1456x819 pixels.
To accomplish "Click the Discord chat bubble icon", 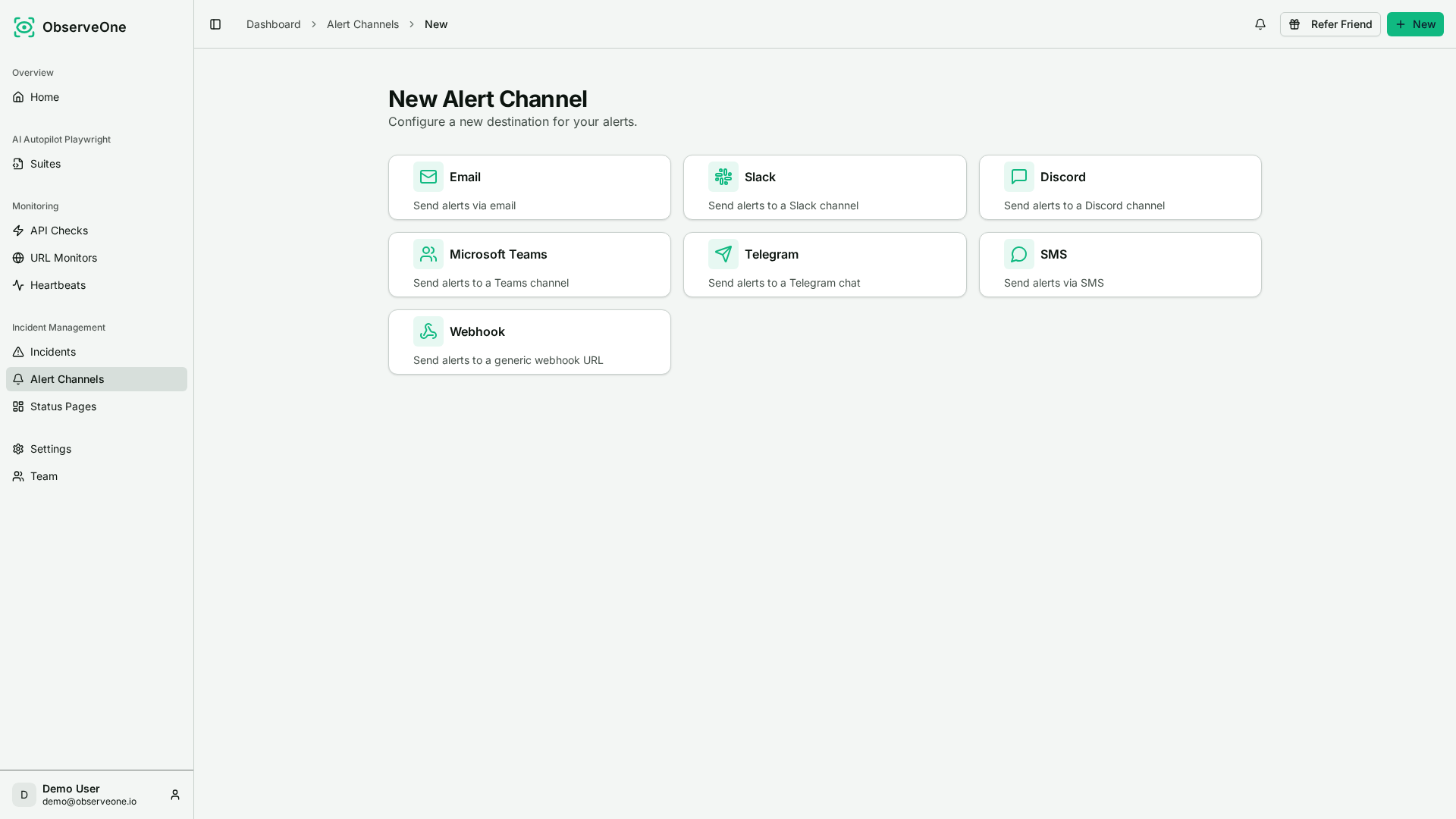I will point(1019,177).
